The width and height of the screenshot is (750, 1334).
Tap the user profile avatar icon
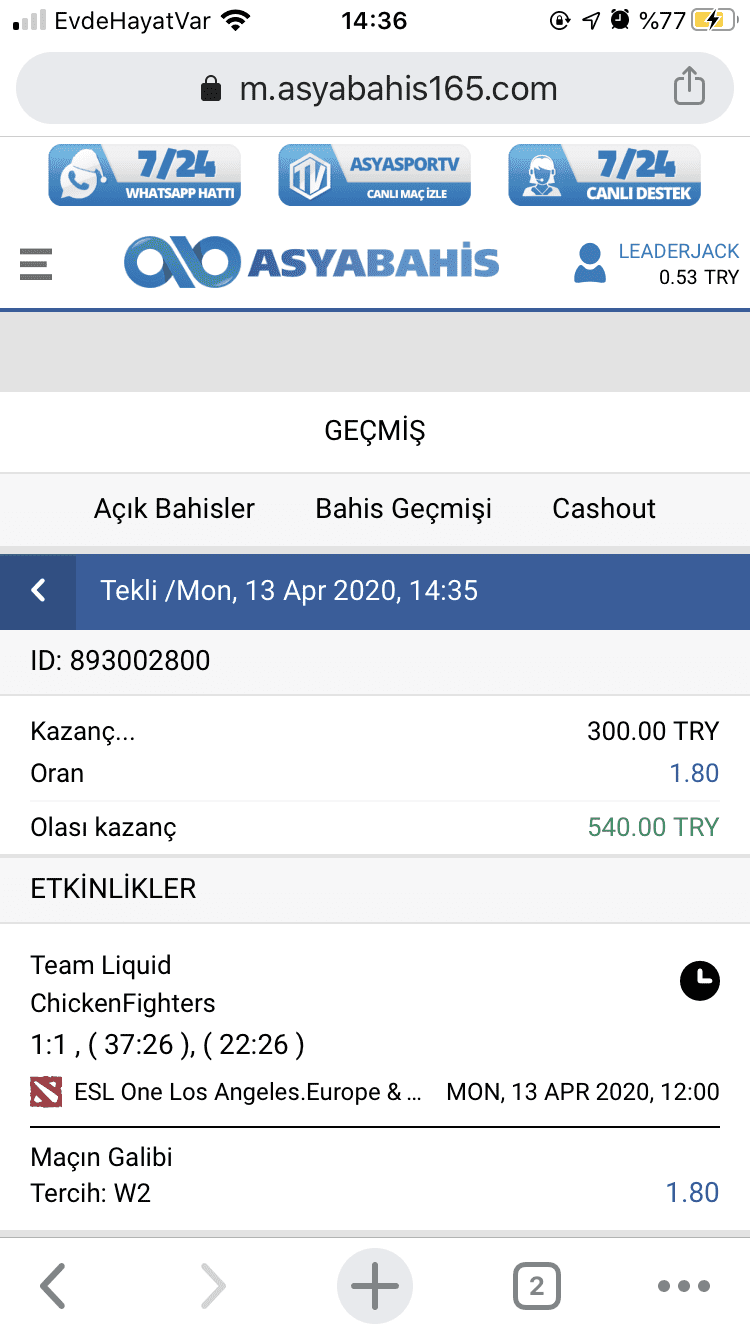[590, 263]
